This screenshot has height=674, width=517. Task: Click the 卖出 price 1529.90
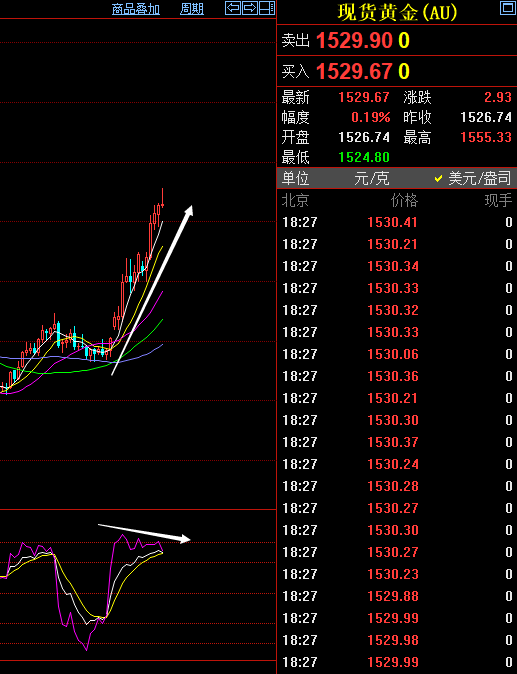tap(354, 41)
